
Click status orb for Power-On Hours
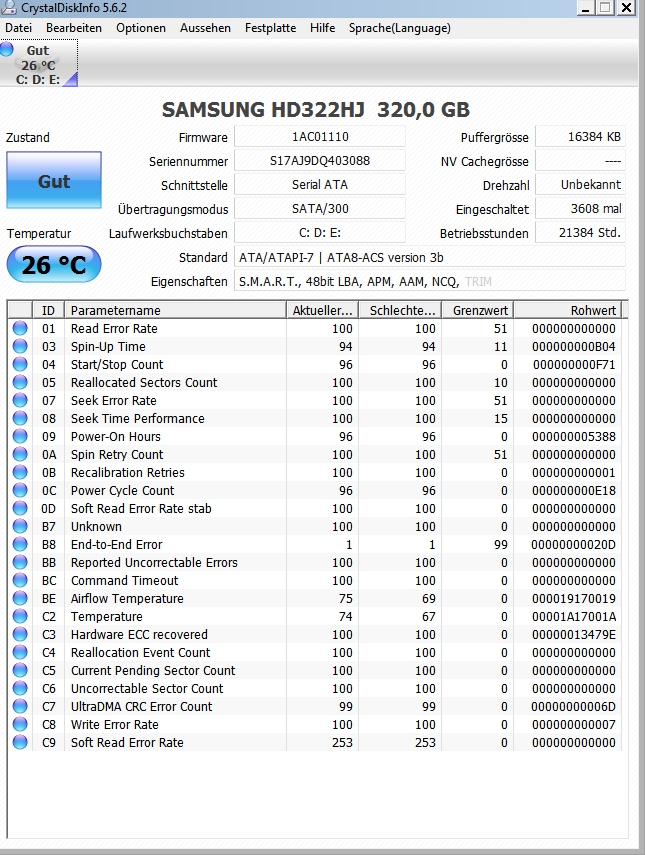[x=20, y=436]
